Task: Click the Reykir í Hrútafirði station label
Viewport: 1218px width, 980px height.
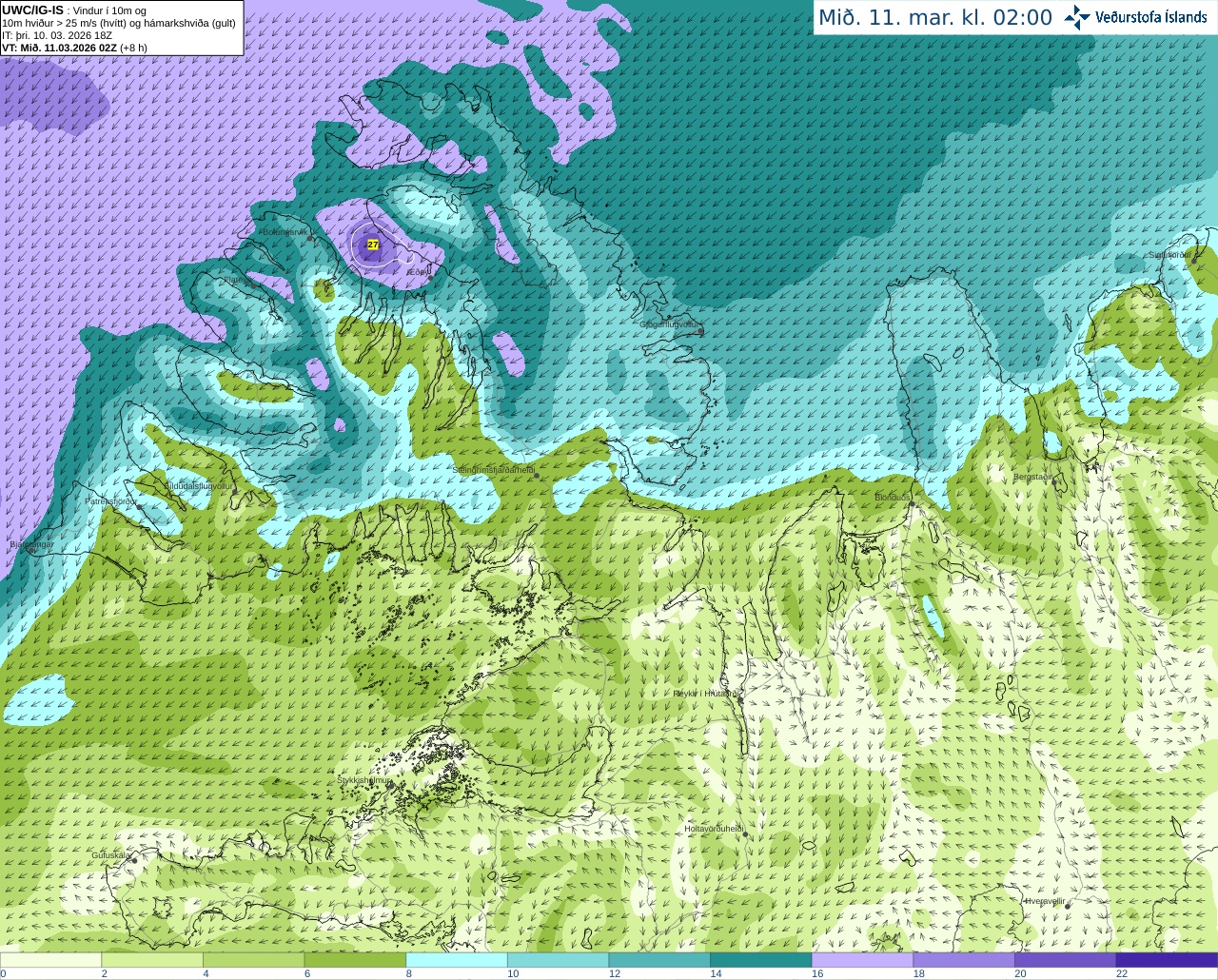Action: 705,694
